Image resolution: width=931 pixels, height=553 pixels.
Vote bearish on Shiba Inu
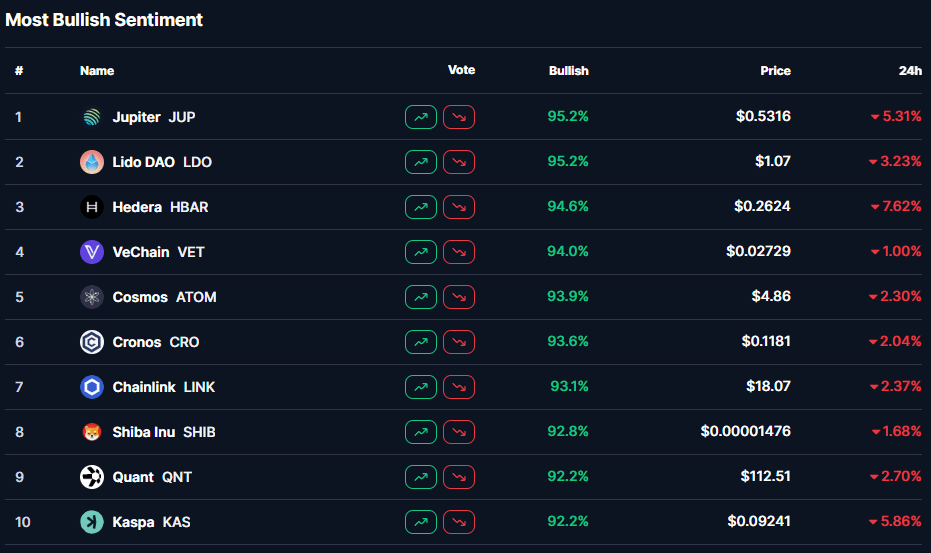tap(459, 432)
